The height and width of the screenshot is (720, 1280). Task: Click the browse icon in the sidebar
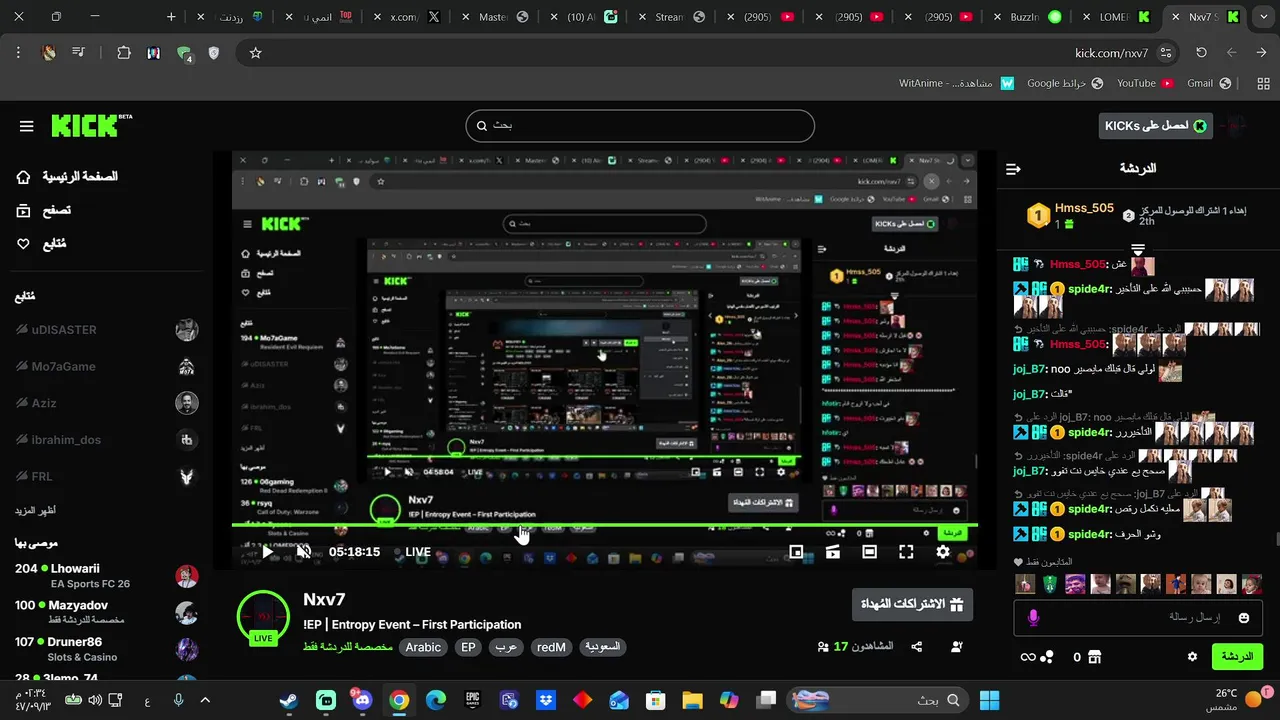(x=24, y=211)
